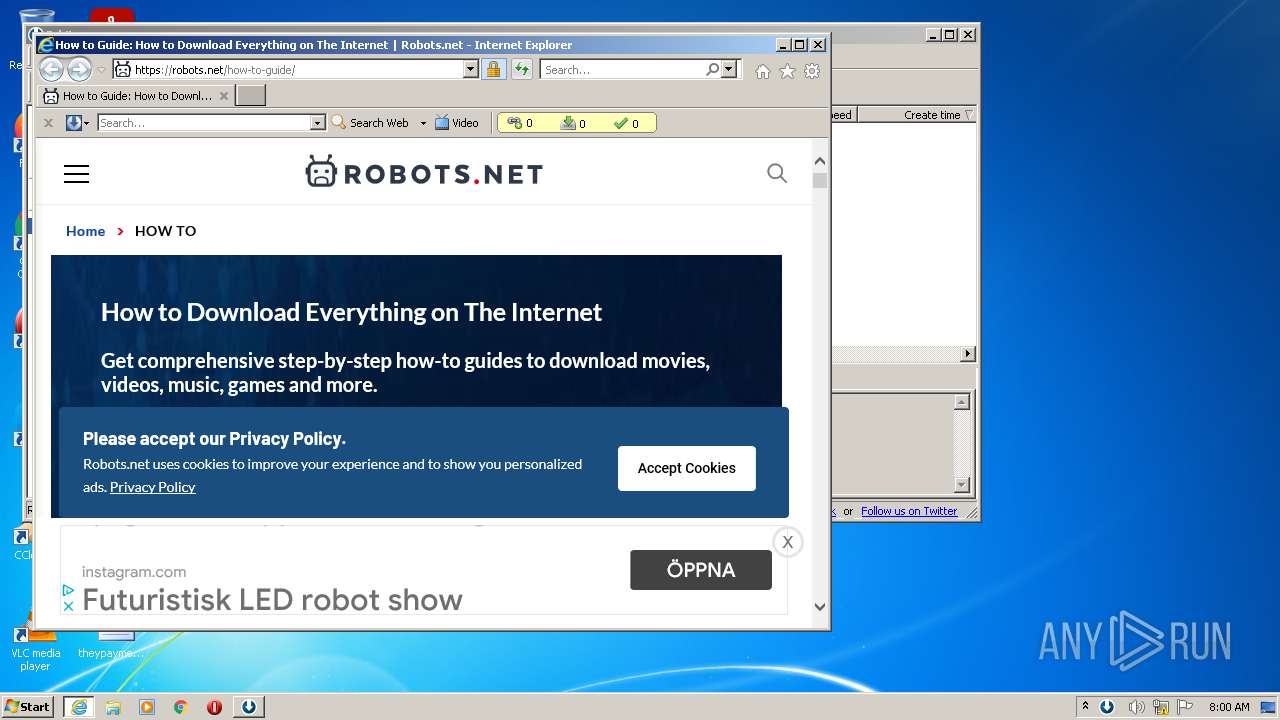1280x720 pixels.
Task: Click the magnifier in IE search box
Action: click(712, 69)
